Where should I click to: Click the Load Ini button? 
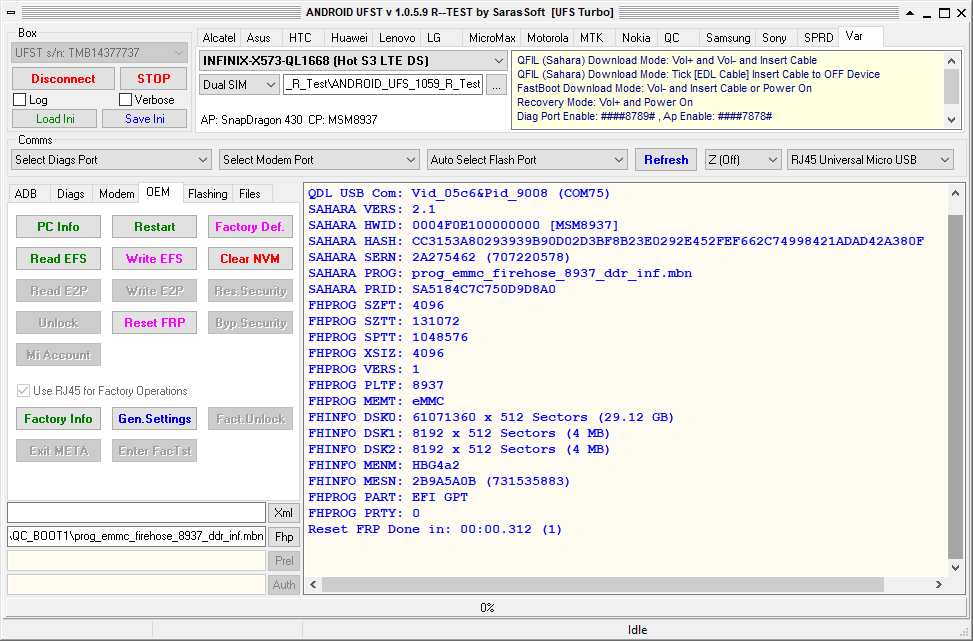(x=55, y=119)
